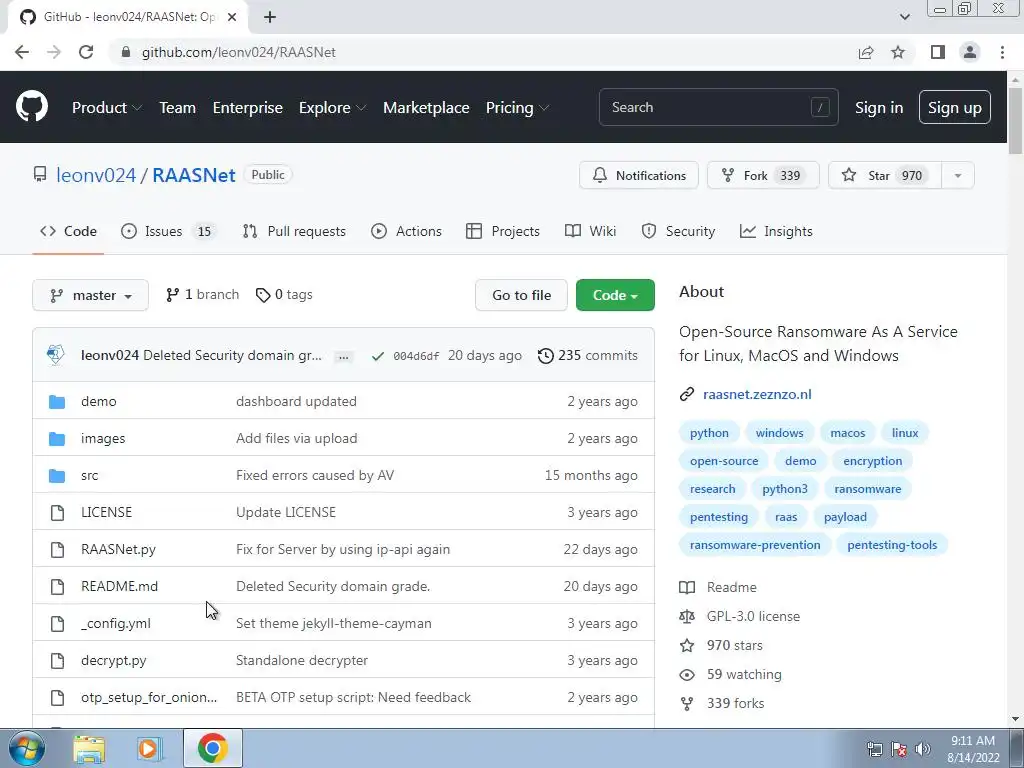The height and width of the screenshot is (768, 1024).
Task: Open otp_setup_for_onion file
Action: [x=149, y=697]
